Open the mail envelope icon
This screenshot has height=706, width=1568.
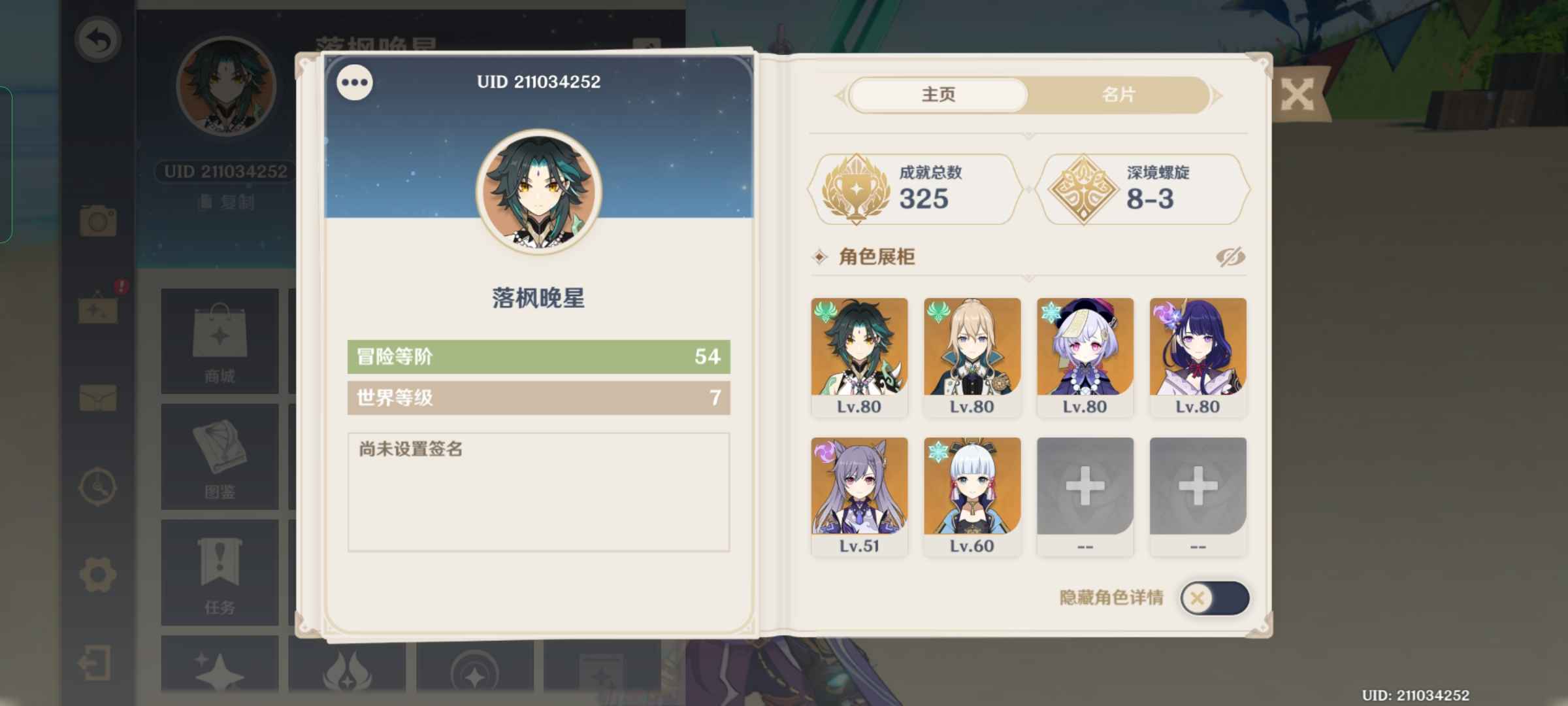[x=98, y=397]
